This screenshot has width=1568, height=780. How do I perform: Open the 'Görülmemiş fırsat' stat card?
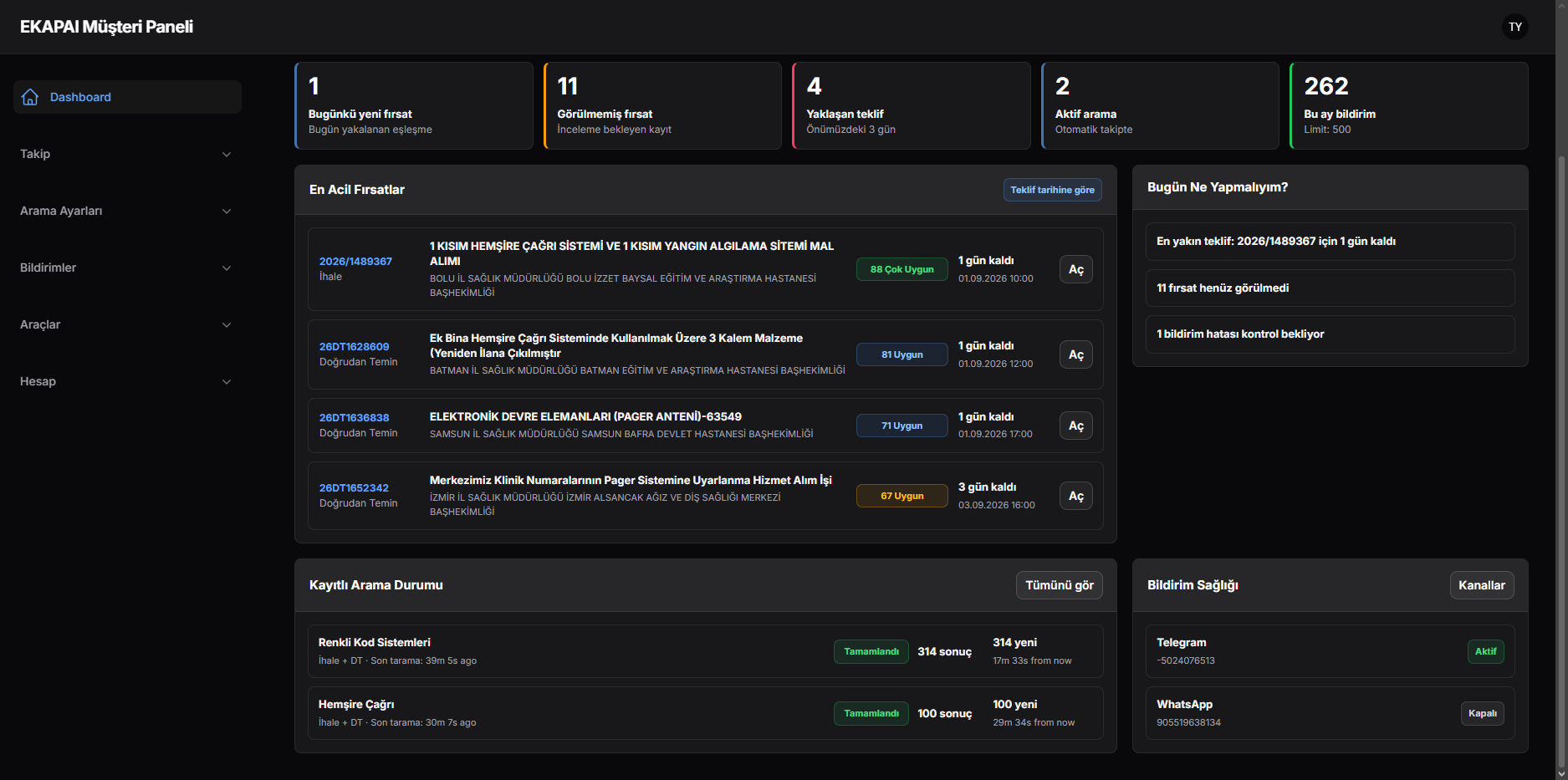662,106
